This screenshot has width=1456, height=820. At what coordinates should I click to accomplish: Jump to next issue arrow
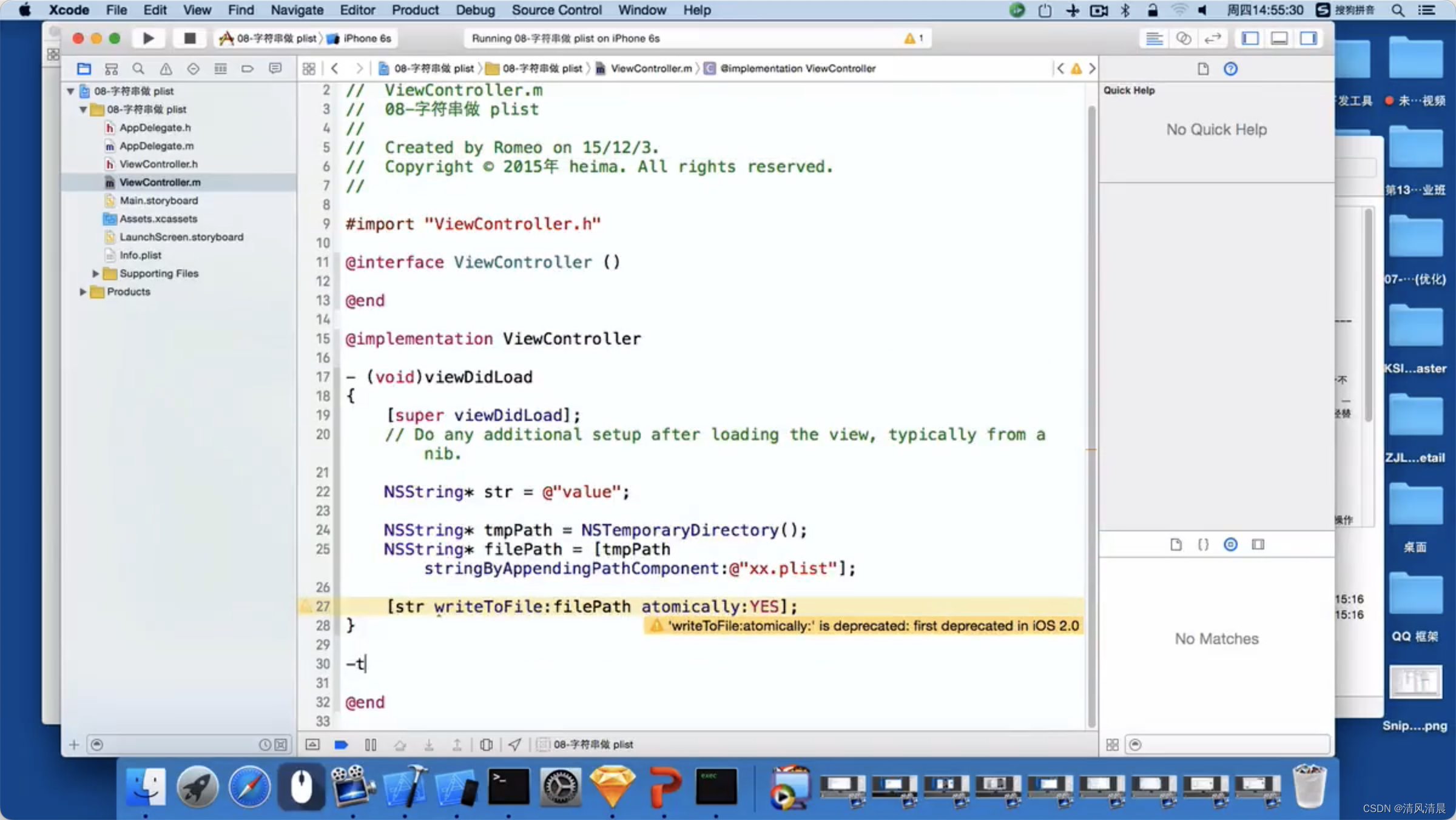1092,69
